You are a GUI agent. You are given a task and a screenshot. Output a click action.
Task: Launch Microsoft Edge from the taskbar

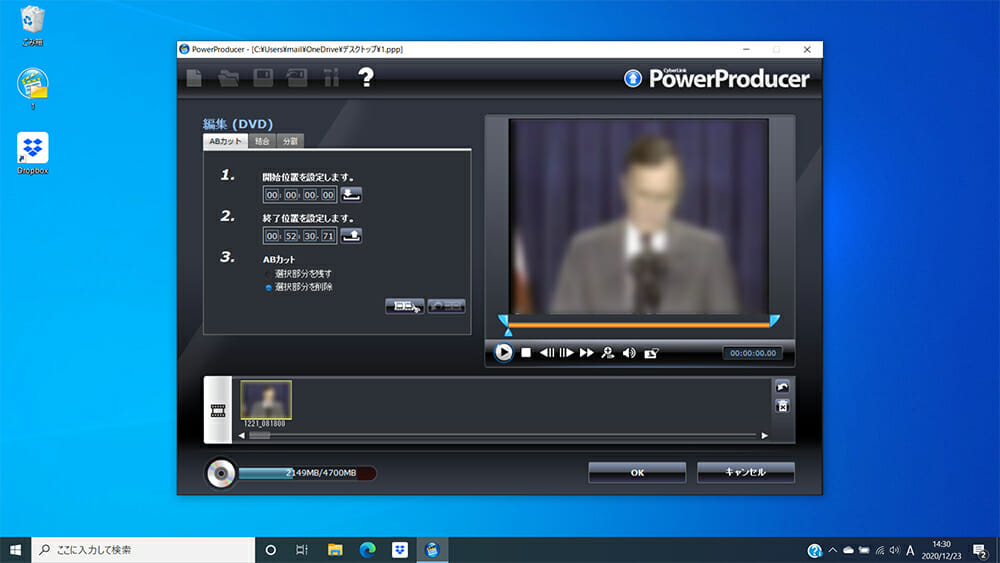click(367, 550)
